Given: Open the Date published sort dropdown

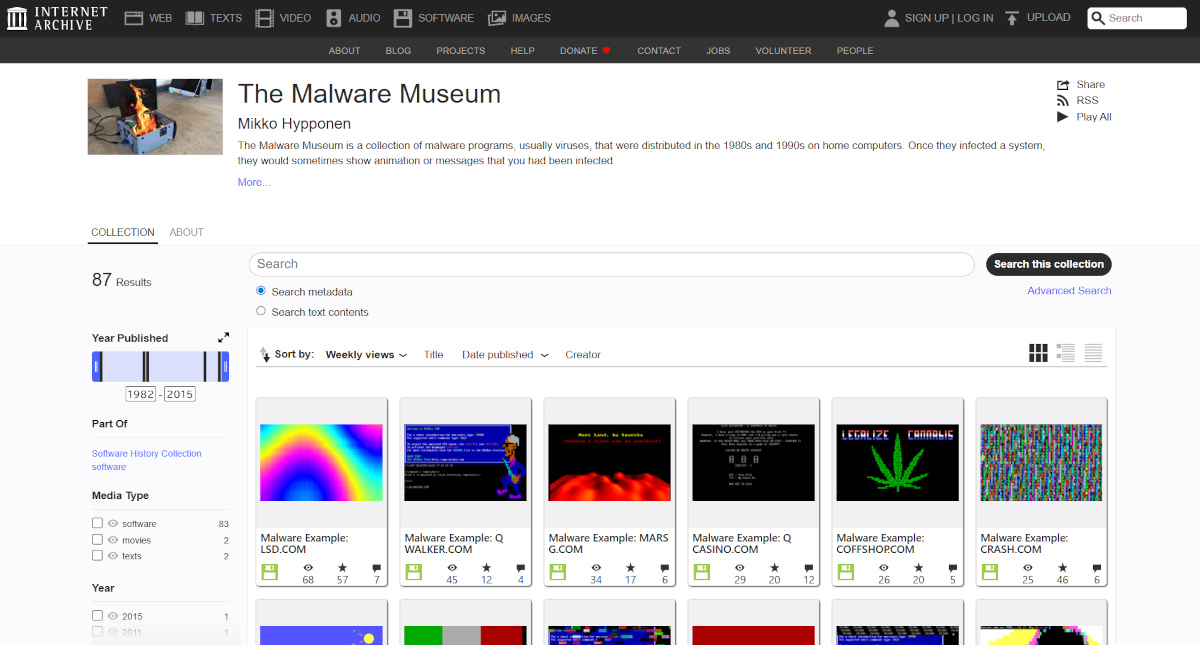Looking at the screenshot, I should (x=504, y=355).
